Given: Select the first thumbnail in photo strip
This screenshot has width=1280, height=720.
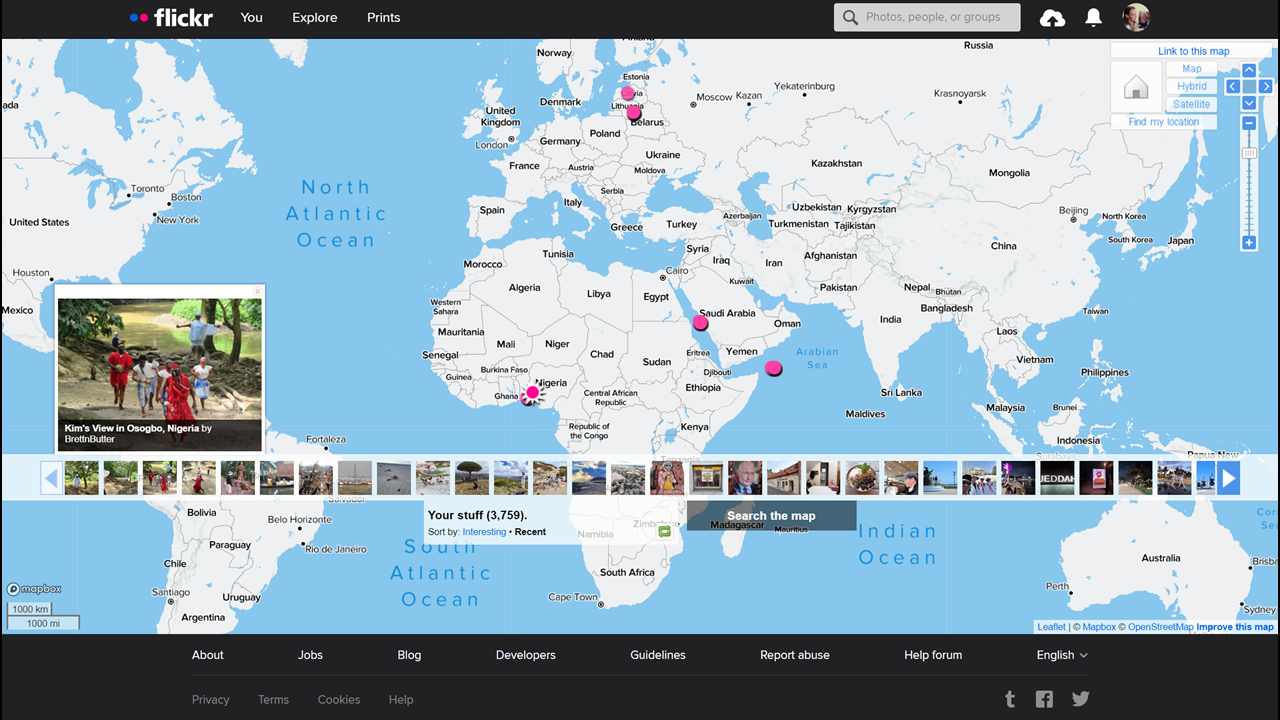Looking at the screenshot, I should point(82,478).
